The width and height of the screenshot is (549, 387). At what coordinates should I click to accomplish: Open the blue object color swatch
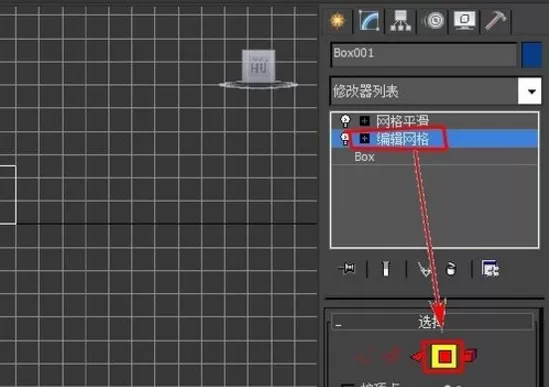click(x=531, y=54)
